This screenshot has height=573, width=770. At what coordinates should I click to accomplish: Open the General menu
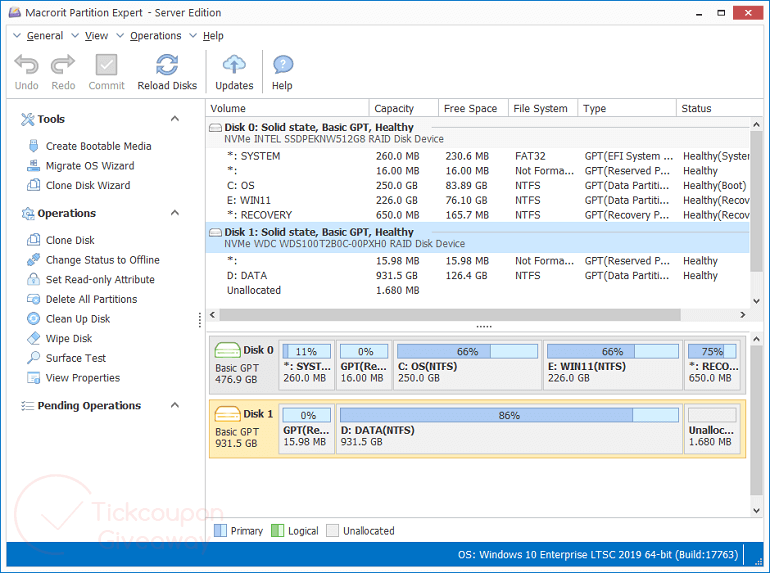[x=44, y=36]
